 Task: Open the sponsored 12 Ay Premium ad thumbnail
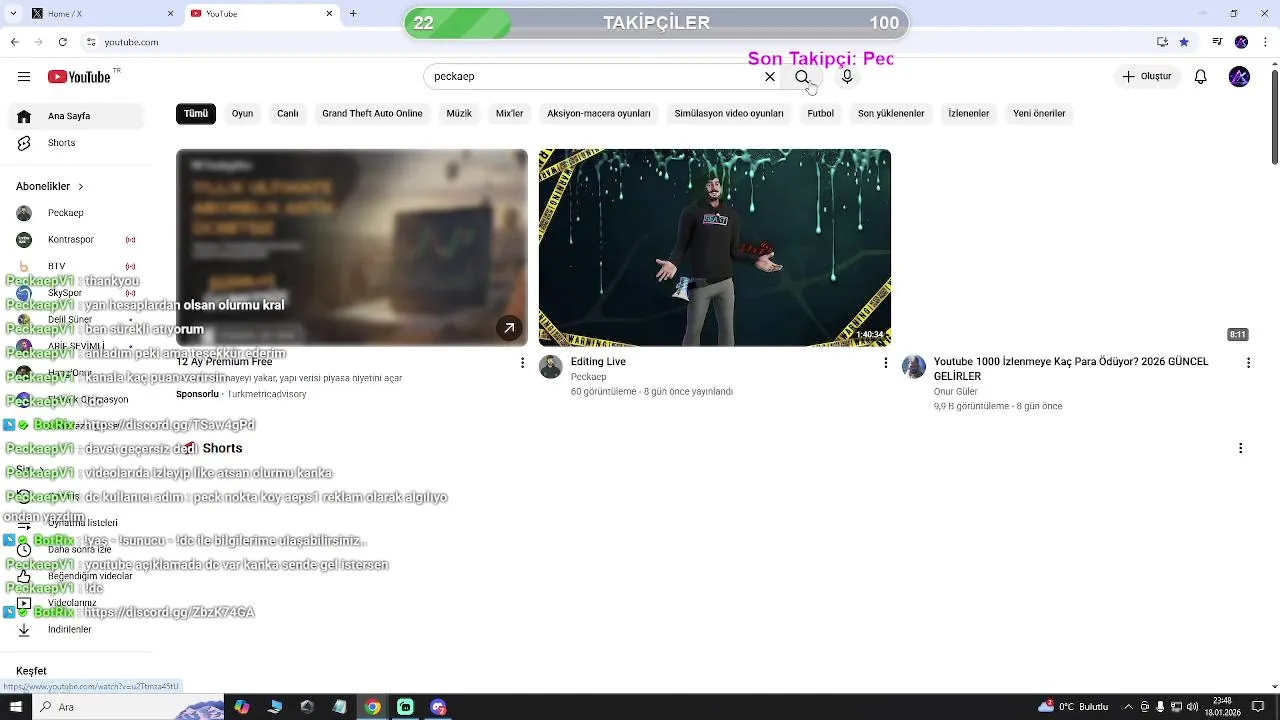pos(352,248)
